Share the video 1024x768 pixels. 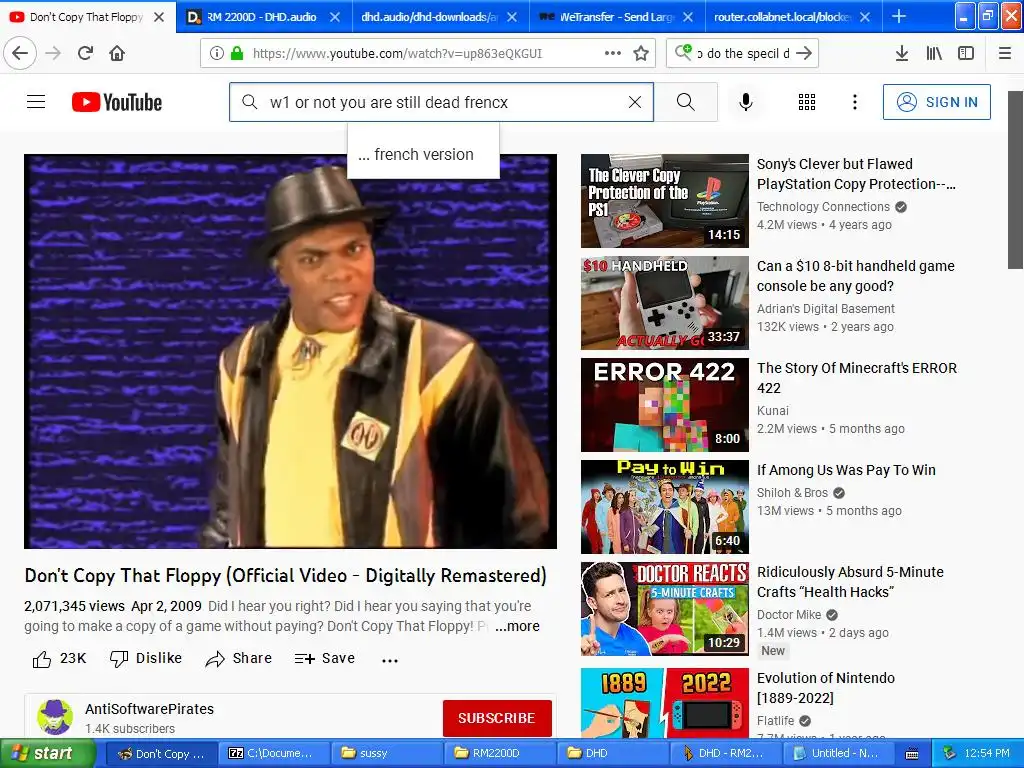(x=238, y=658)
